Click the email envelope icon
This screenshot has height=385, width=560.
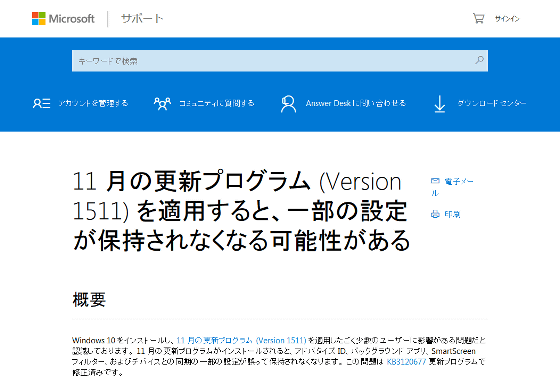click(x=435, y=181)
